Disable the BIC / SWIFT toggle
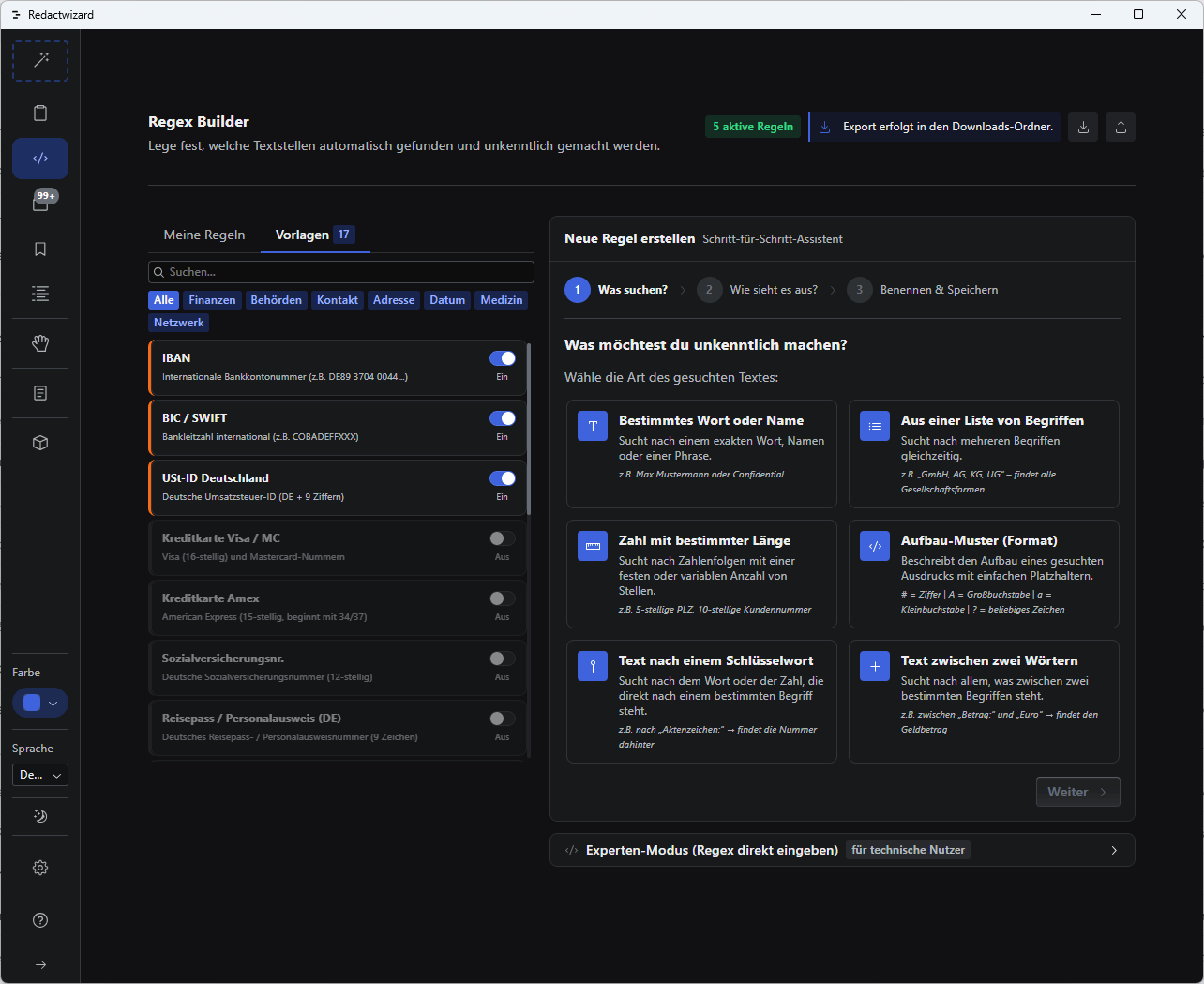1204x984 pixels. (x=503, y=418)
